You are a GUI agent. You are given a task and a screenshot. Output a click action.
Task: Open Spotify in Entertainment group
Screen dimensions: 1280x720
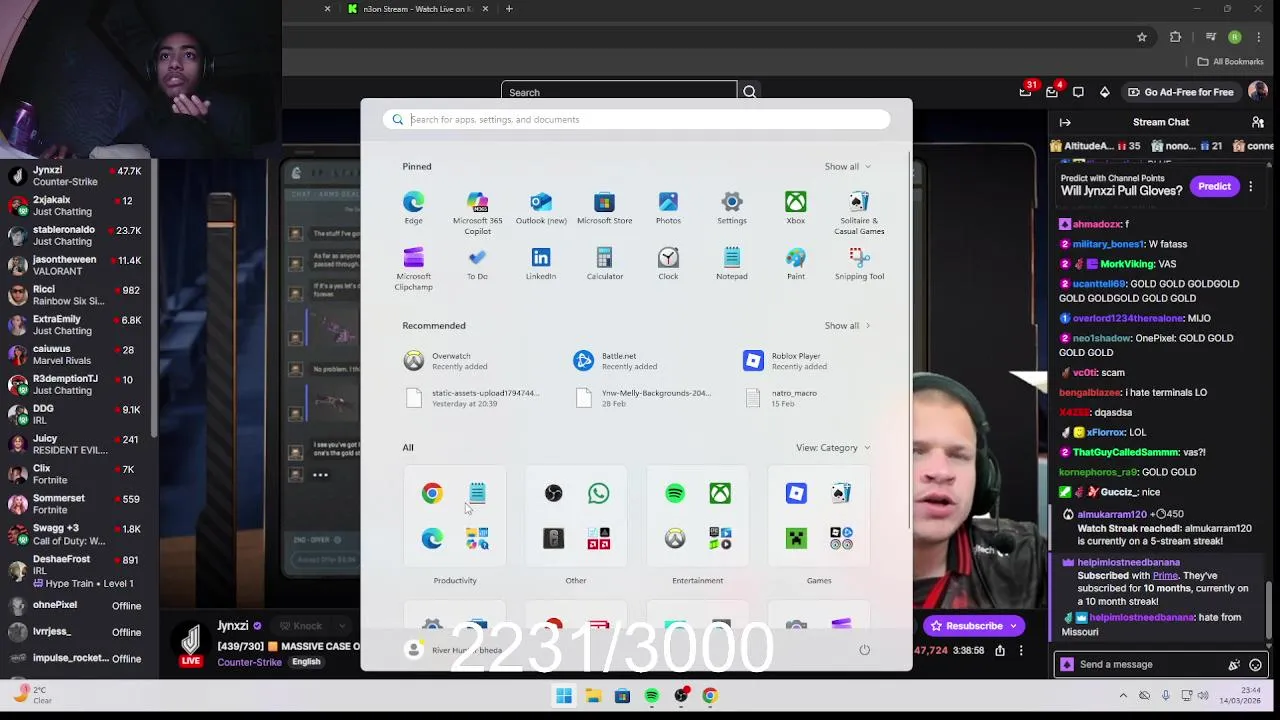[x=675, y=493]
